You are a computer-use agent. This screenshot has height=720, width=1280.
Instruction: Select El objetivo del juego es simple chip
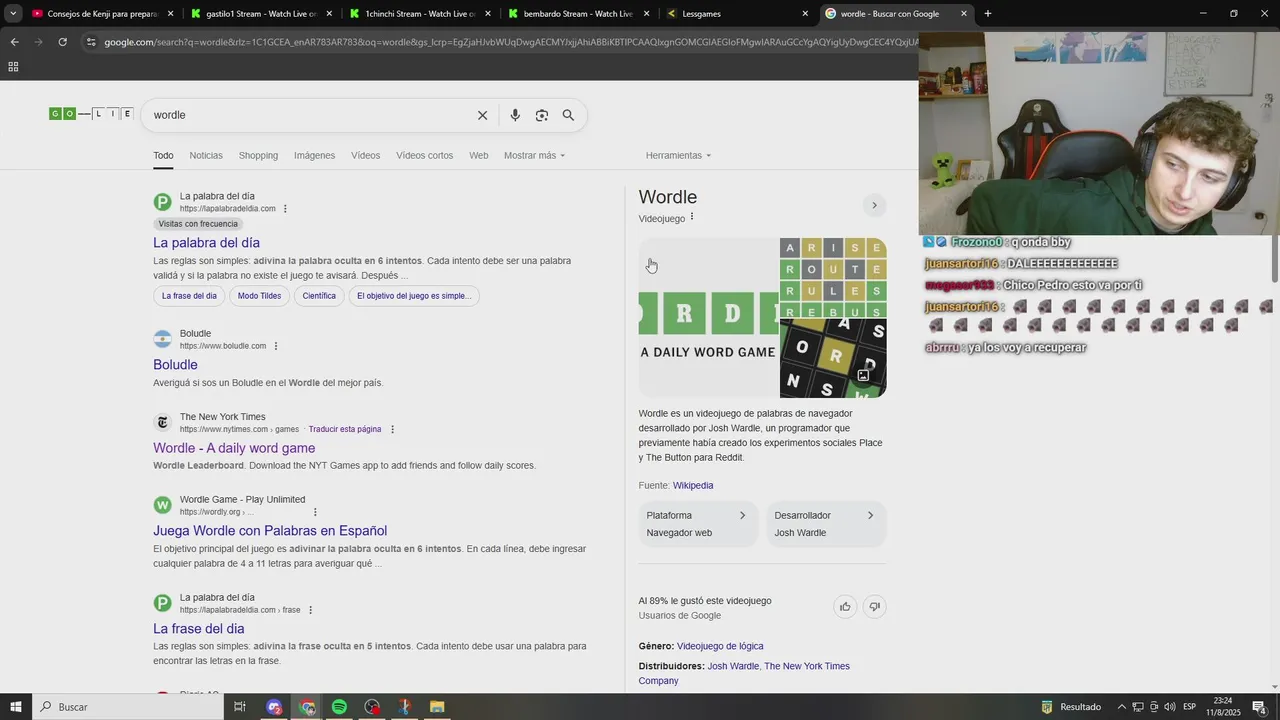pos(413,296)
